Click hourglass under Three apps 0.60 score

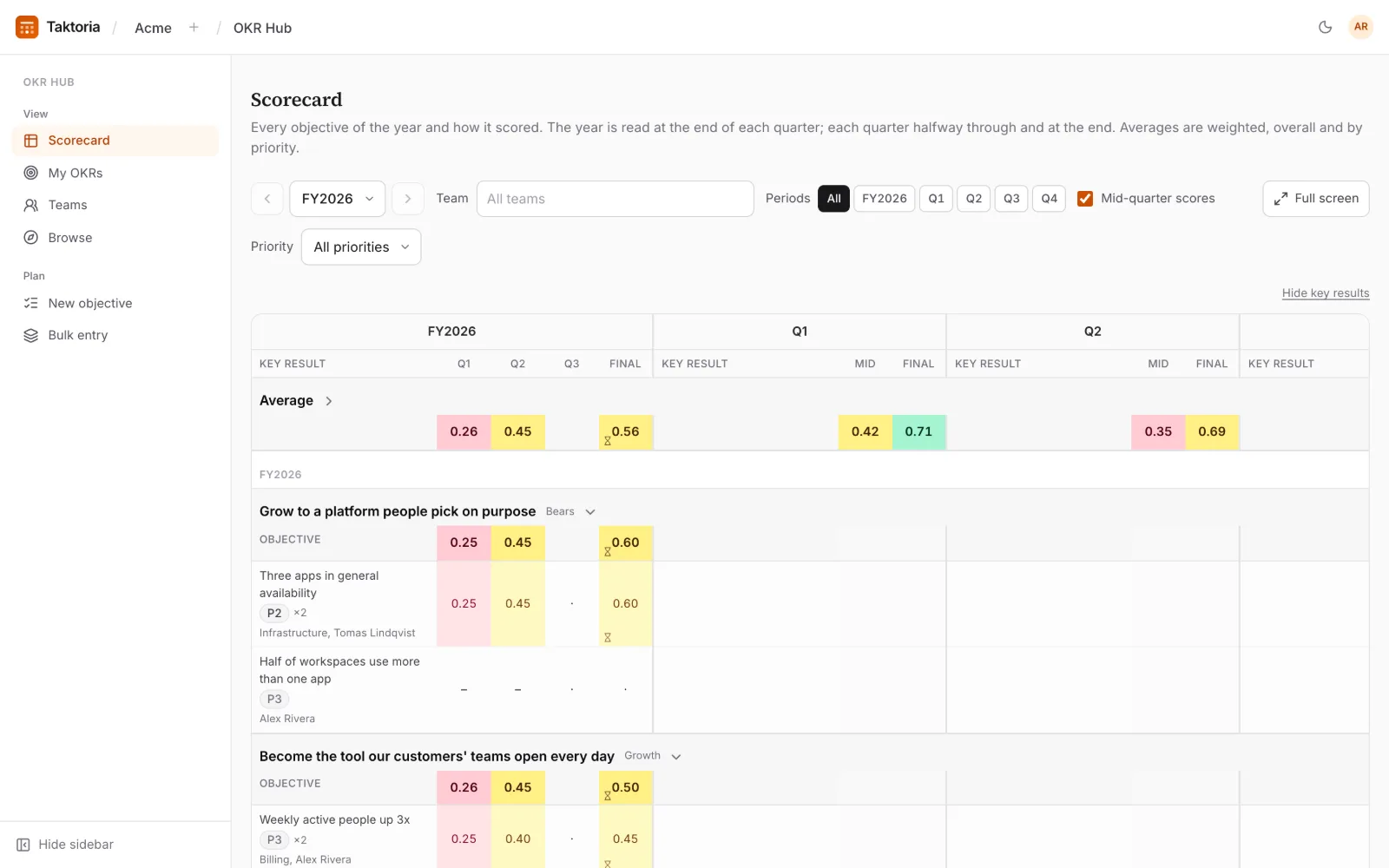tap(608, 637)
